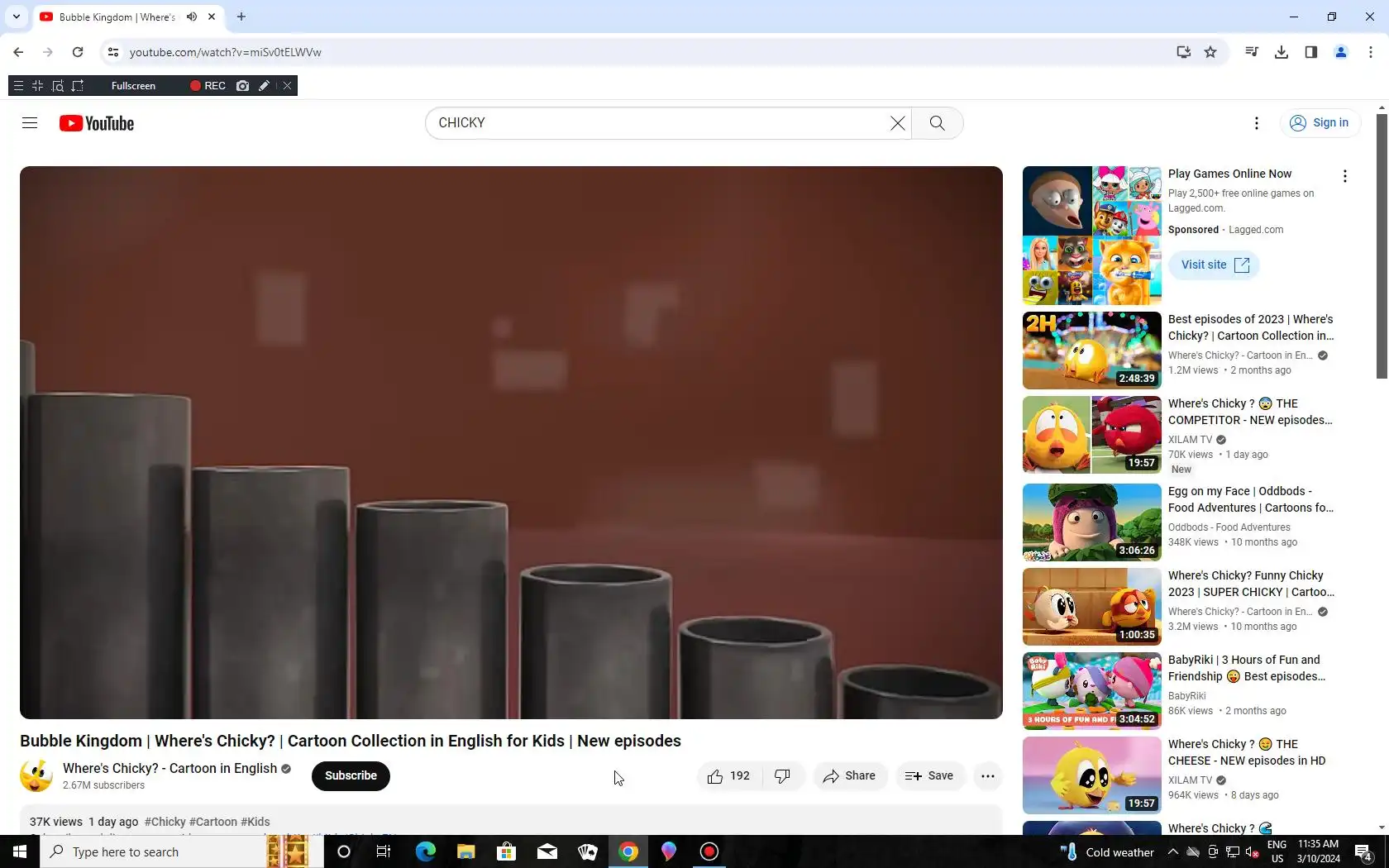This screenshot has width=1389, height=868.
Task: Take a screenshot with the camera icon
Action: [242, 86]
